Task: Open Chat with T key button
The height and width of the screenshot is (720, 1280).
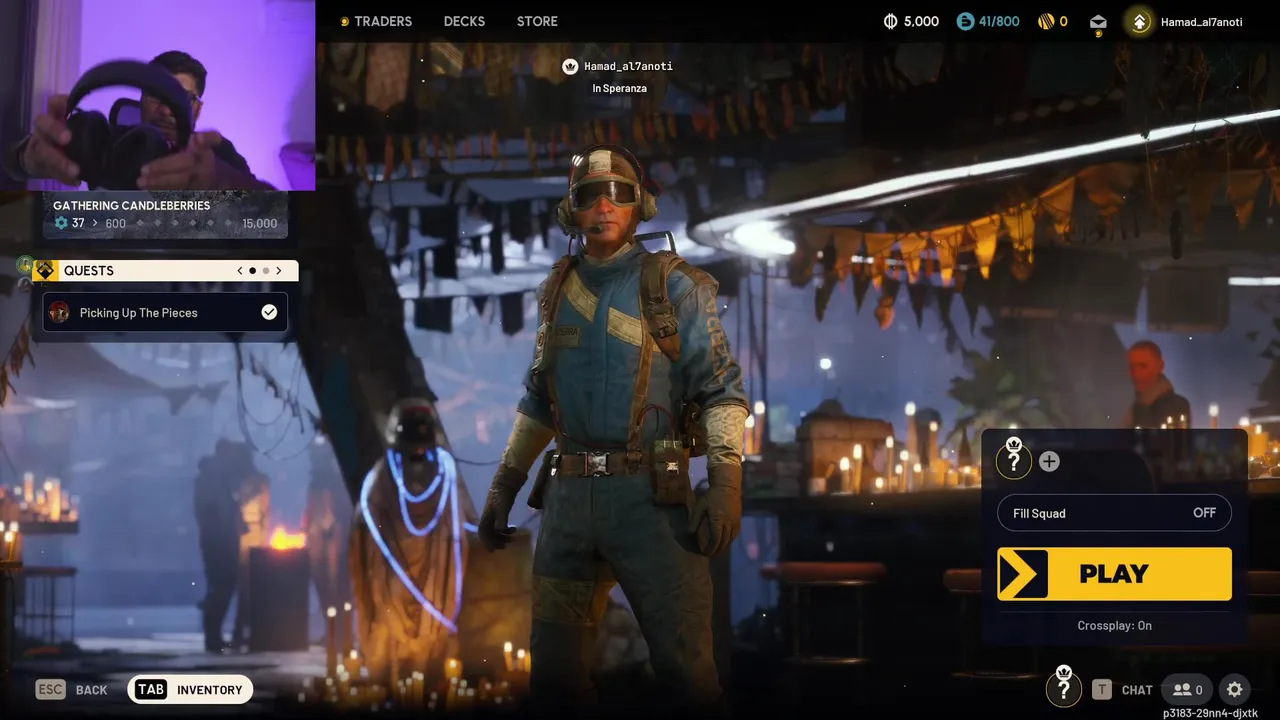Action: 1122,689
